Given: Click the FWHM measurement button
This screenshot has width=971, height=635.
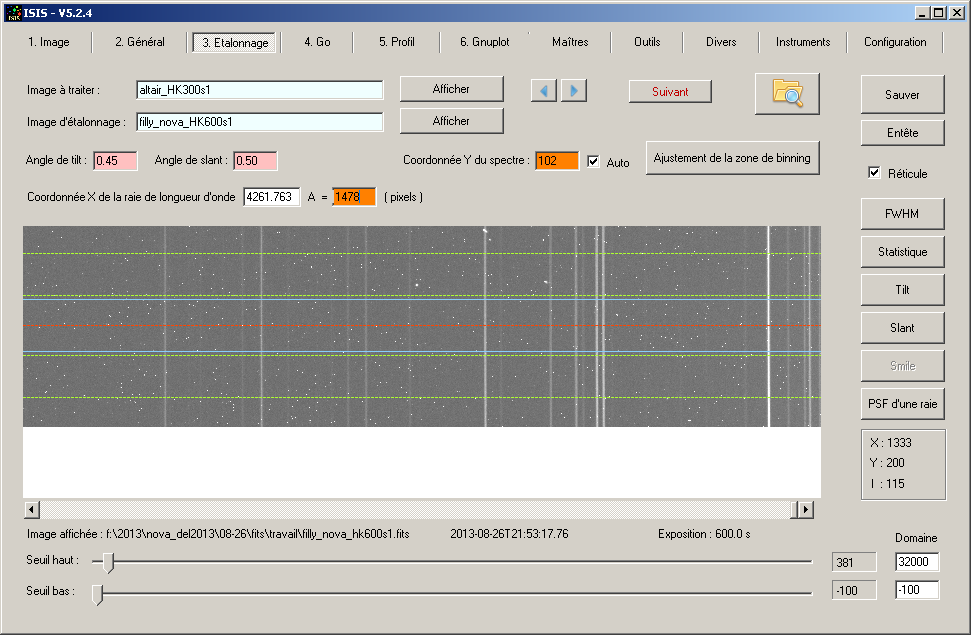Looking at the screenshot, I should coord(902,214).
